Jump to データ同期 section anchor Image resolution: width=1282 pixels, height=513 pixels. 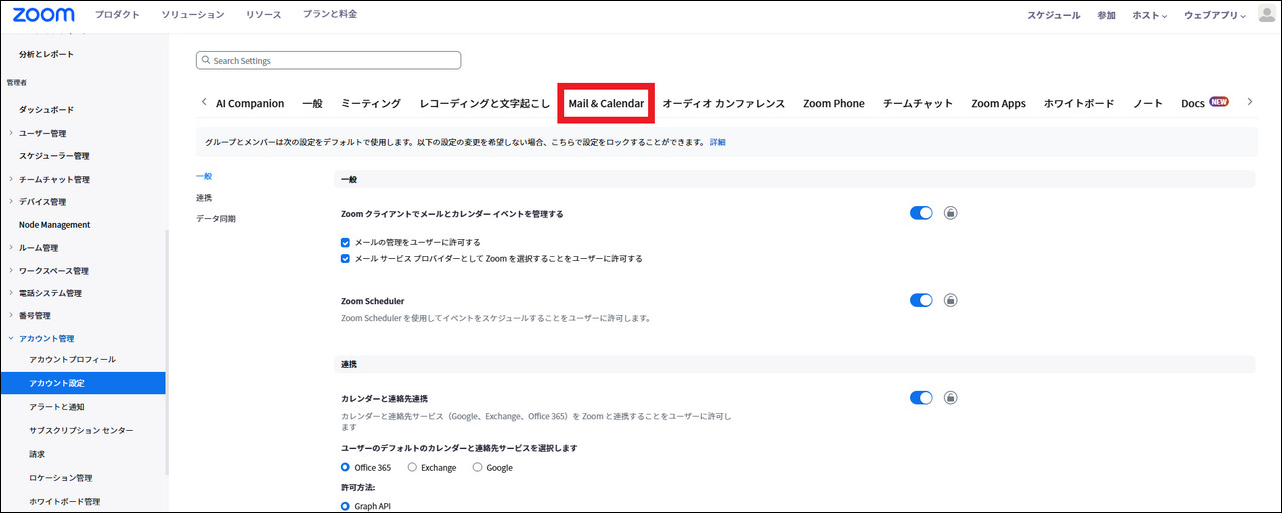click(216, 218)
